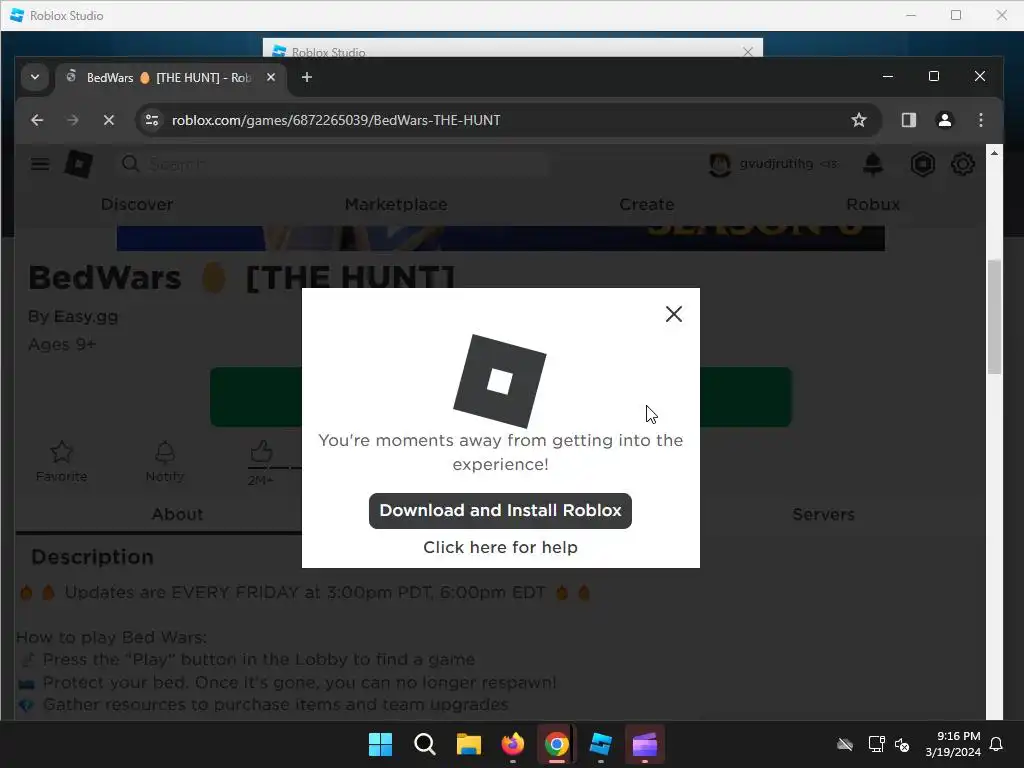Viewport: 1024px width, 768px height.
Task: Open Roblox settings gear
Action: pos(962,165)
